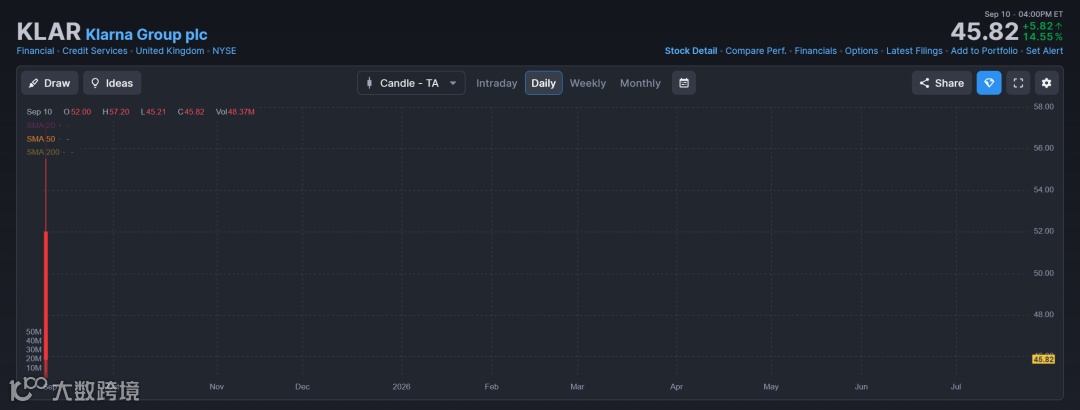Expand the Candle - TA chart type dropdown
The height and width of the screenshot is (410, 1080).
click(411, 83)
